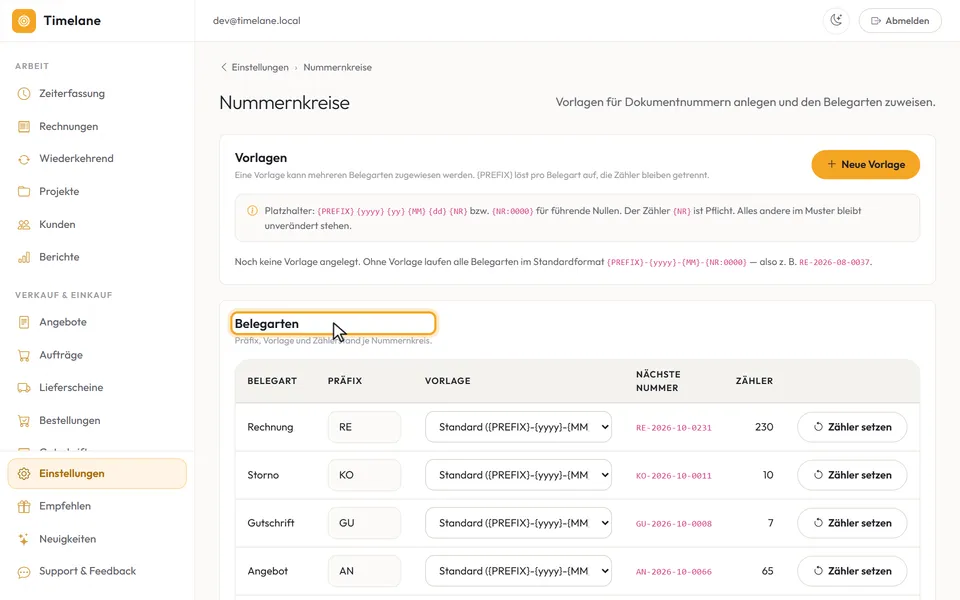Screen dimensions: 960x600
Task: Click the dev@timelane.local account text
Action: [257, 21]
